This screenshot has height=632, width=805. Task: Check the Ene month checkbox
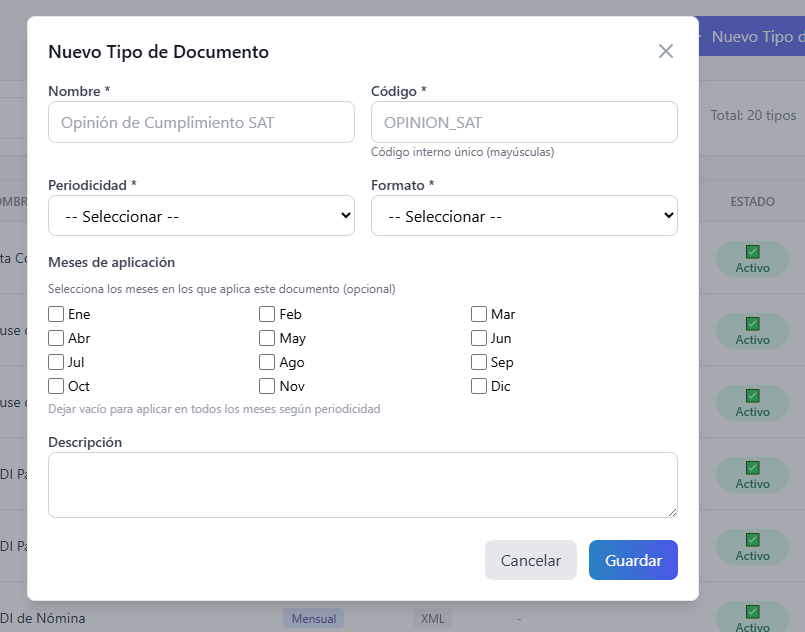click(x=56, y=314)
